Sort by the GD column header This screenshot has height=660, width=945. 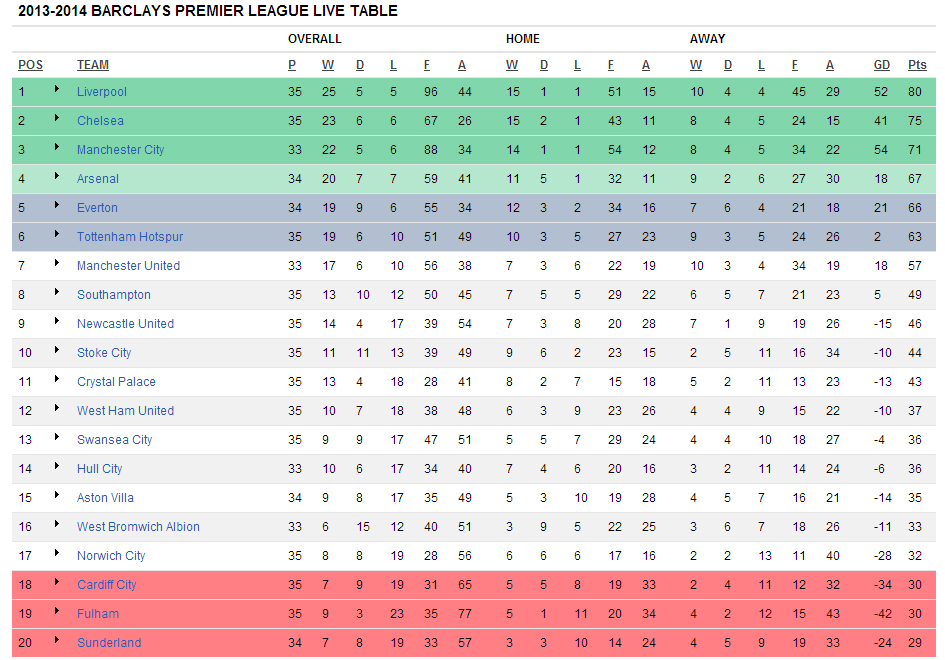pos(881,65)
